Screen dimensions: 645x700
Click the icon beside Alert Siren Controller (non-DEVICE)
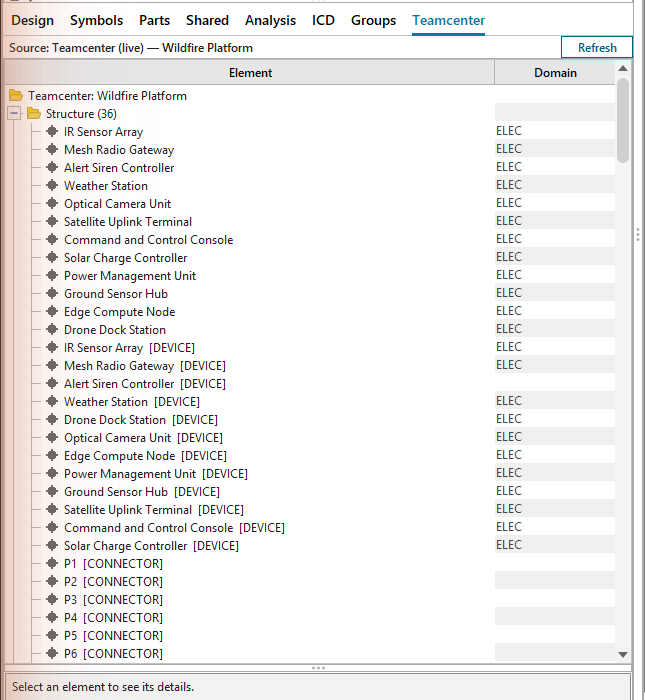point(52,167)
